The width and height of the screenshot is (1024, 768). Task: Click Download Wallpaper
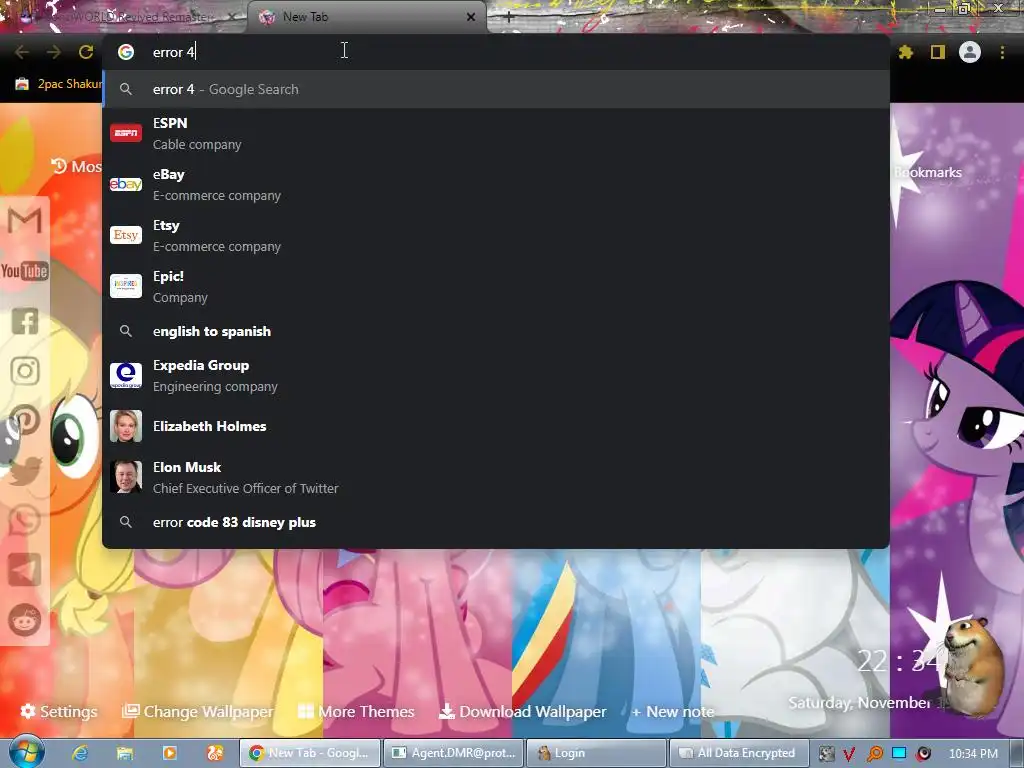coord(522,711)
